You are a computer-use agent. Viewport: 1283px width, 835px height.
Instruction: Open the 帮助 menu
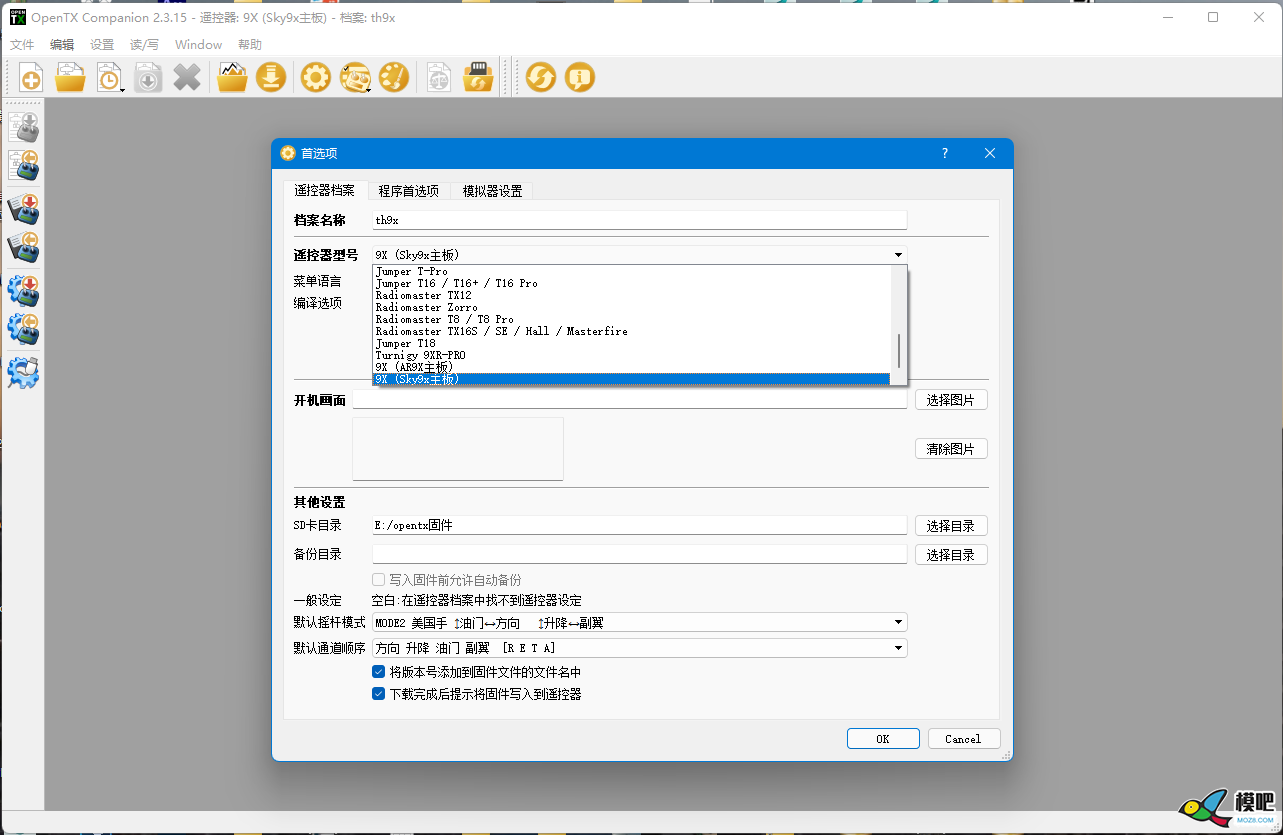[250, 44]
